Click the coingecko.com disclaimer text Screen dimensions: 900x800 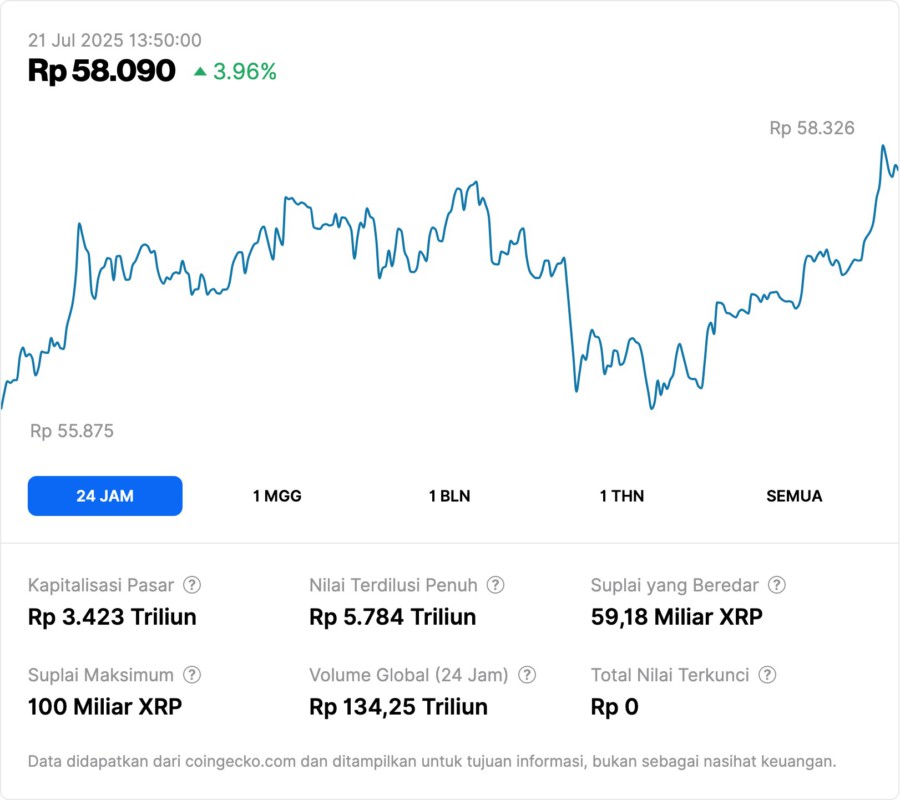pos(431,762)
